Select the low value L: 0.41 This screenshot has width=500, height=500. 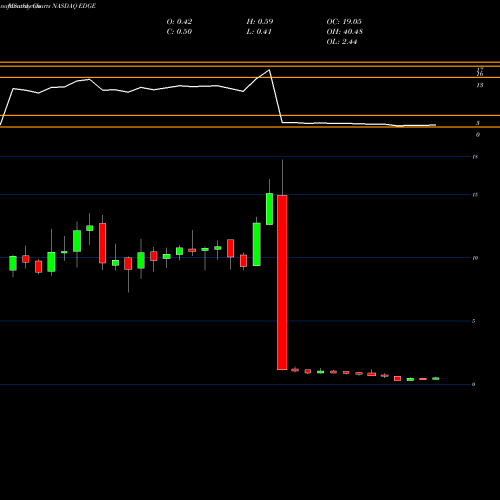(x=259, y=32)
